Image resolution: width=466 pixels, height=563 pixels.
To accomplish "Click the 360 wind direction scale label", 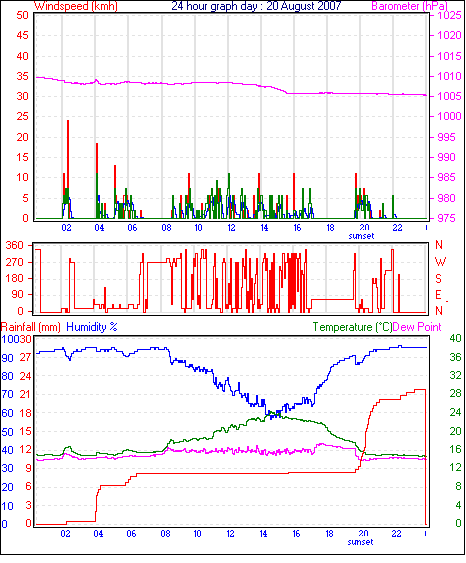I will [x=15, y=246].
